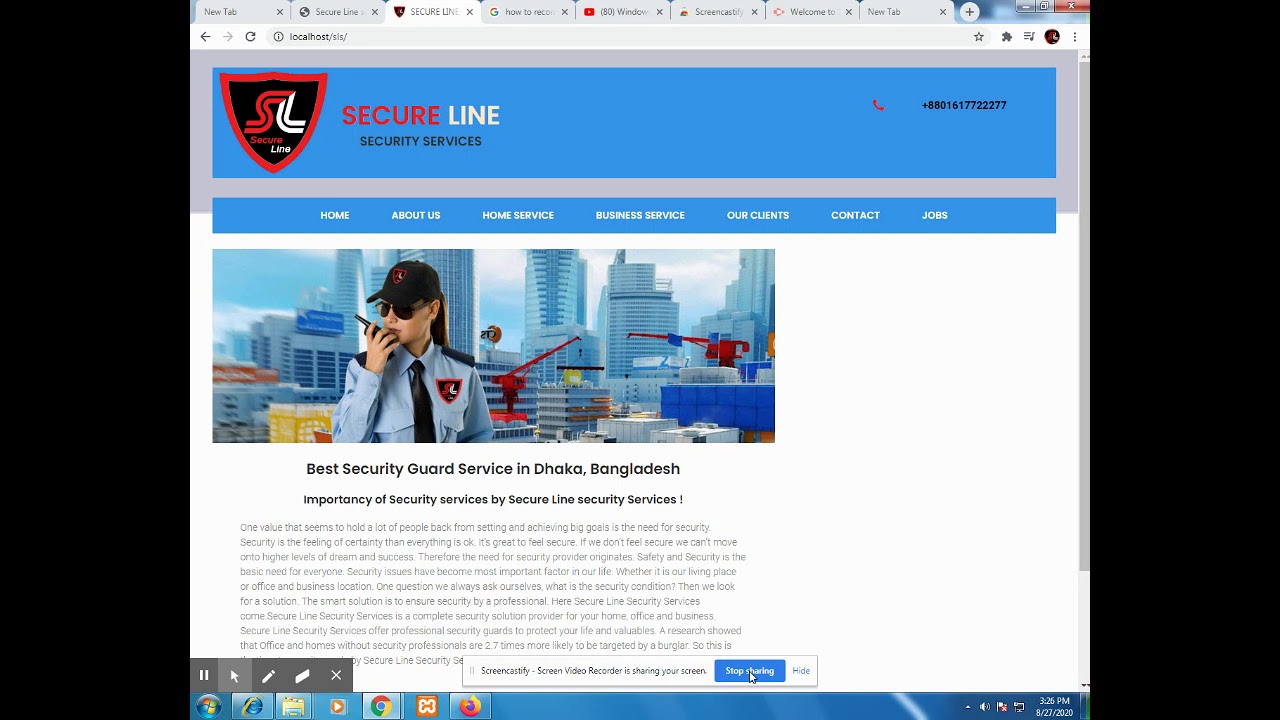Switch to the Google how to record tab

pos(527,12)
